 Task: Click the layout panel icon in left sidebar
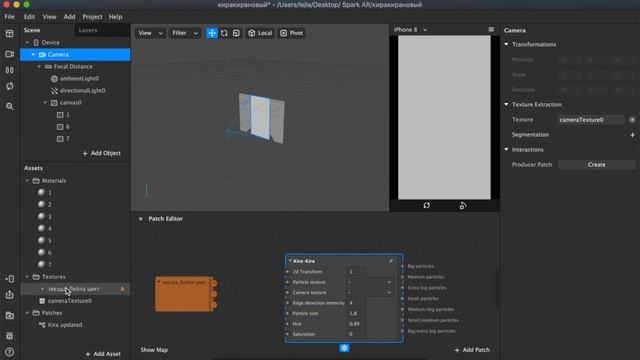tap(9, 33)
